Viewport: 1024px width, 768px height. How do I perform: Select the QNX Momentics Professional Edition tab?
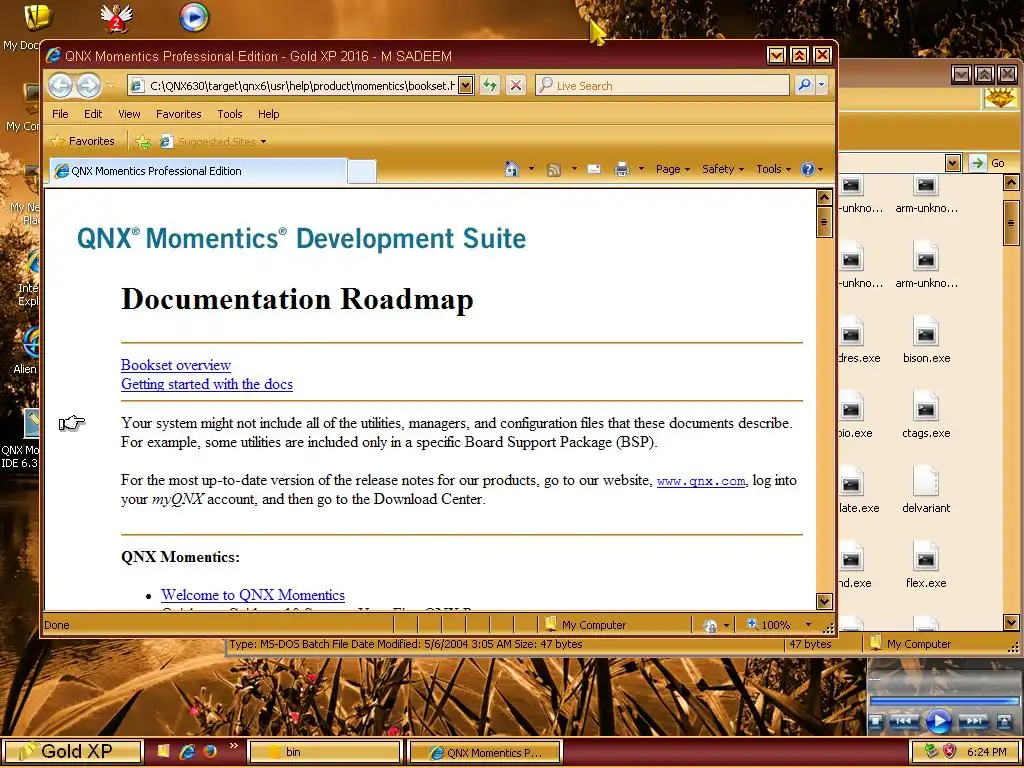click(198, 171)
